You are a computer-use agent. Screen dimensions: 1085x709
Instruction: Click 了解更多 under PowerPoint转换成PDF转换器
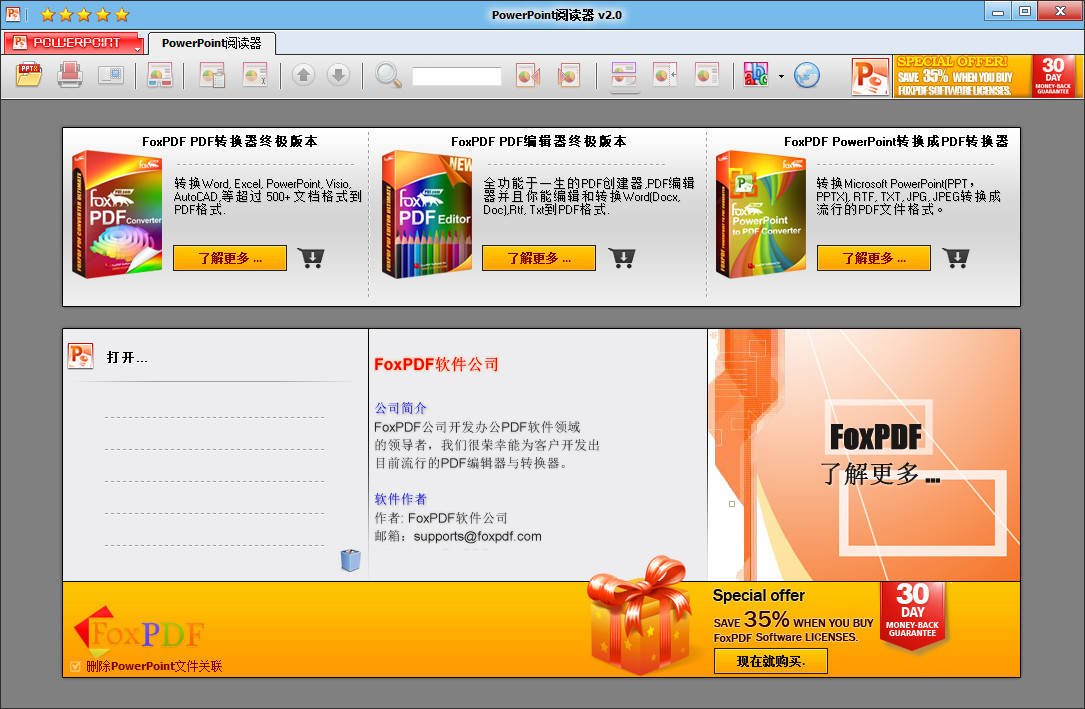874,258
